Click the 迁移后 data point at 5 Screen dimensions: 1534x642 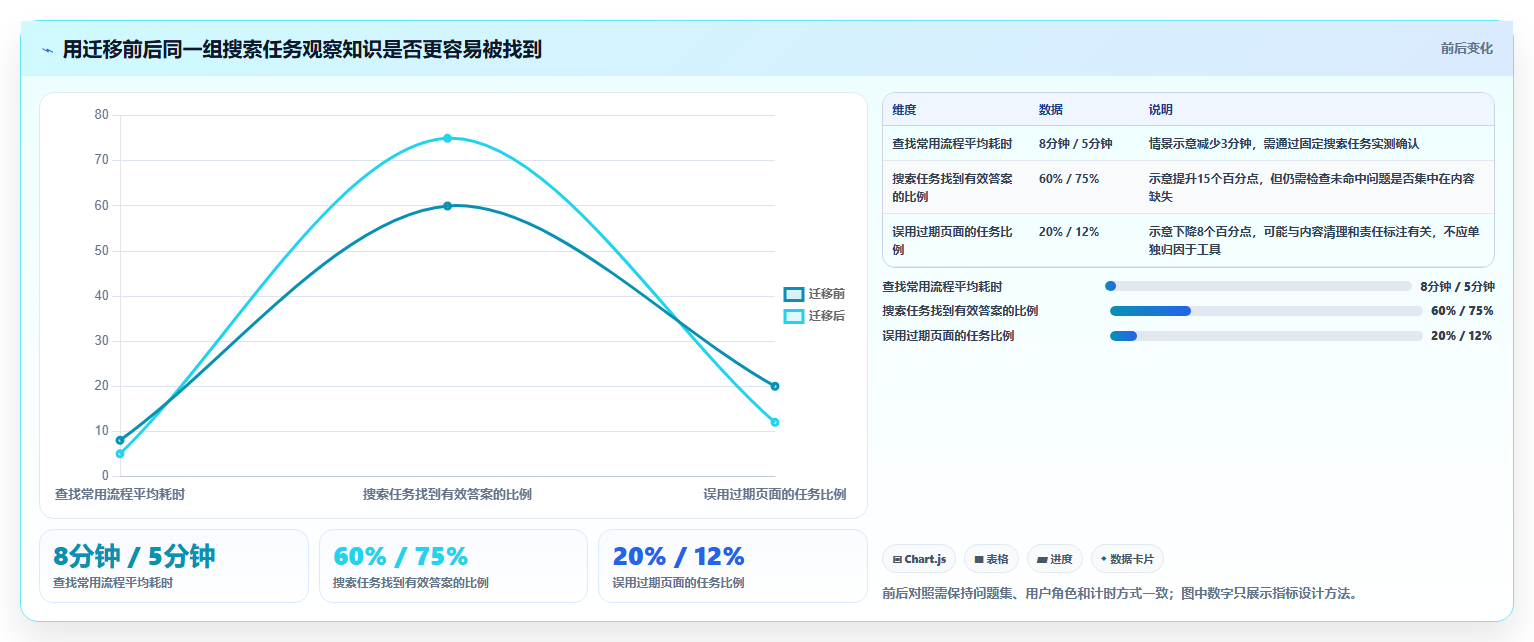[120, 454]
